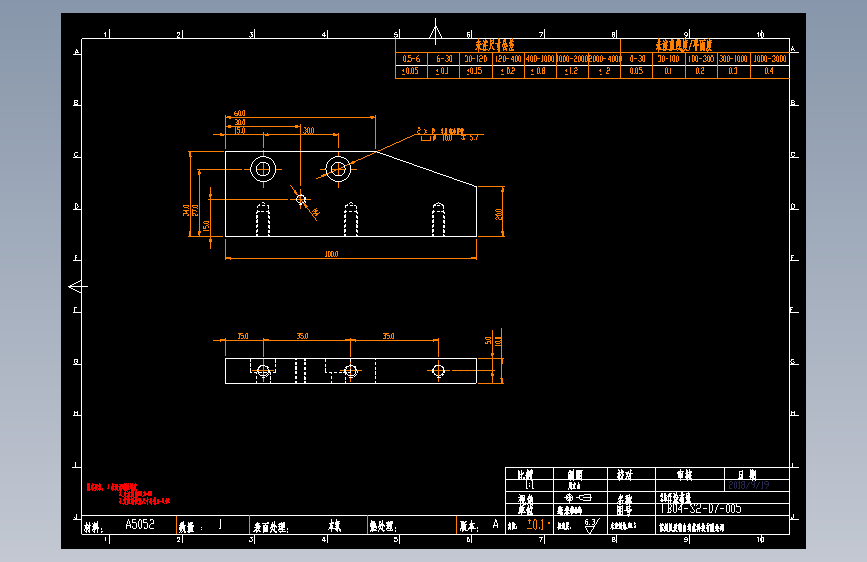This screenshot has width=867, height=562.
Task: Select the left counterbore hole in top view
Action: 263,169
